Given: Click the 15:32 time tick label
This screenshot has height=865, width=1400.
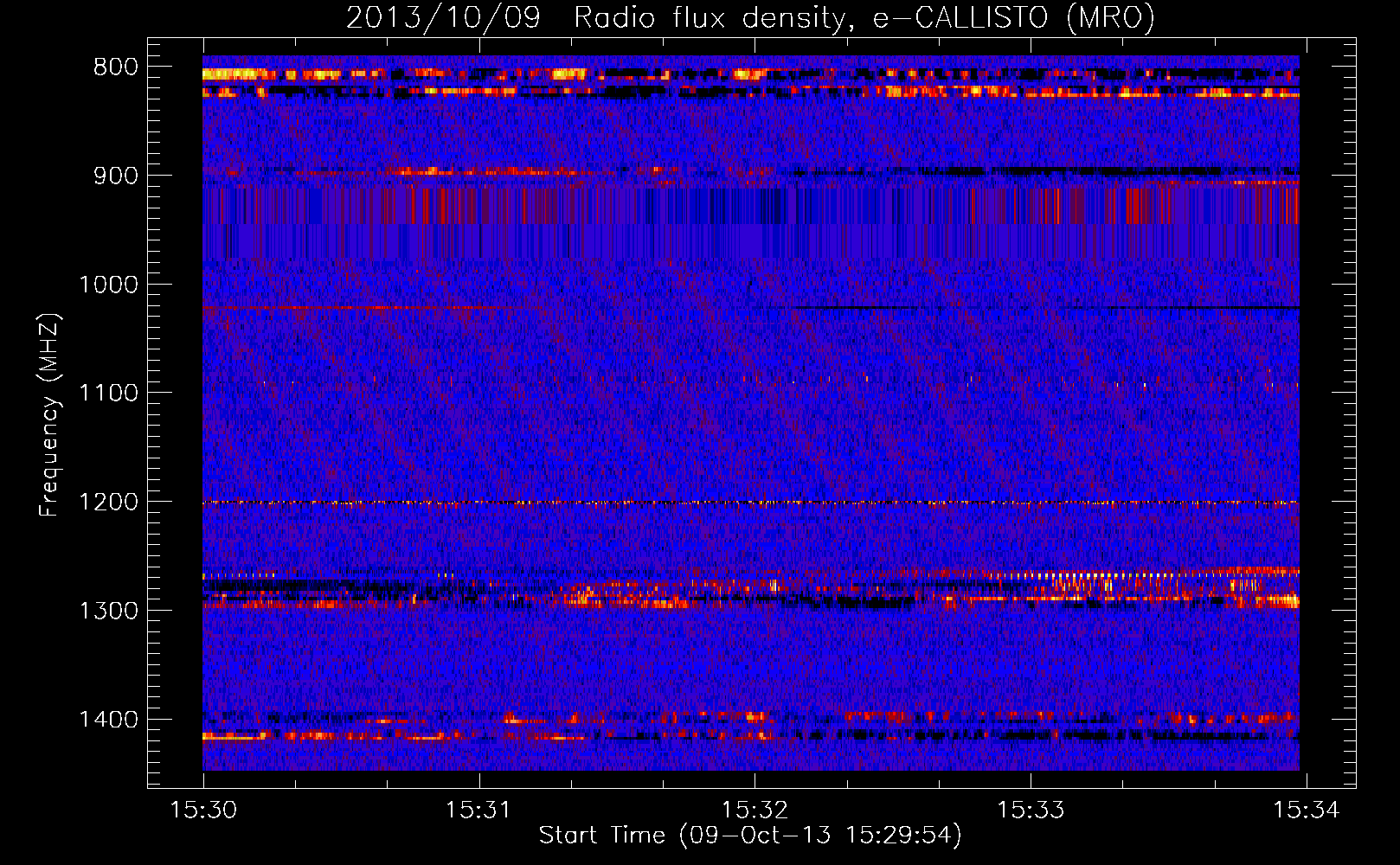Looking at the screenshot, I should coord(755,810).
